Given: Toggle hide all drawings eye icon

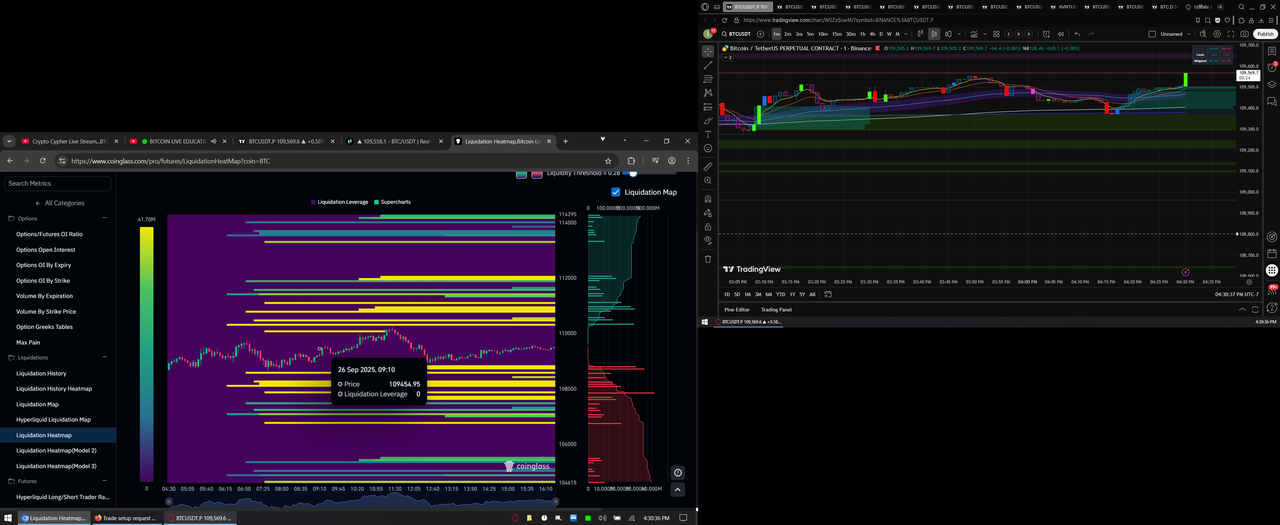Looking at the screenshot, I should pyautogui.click(x=708, y=240).
